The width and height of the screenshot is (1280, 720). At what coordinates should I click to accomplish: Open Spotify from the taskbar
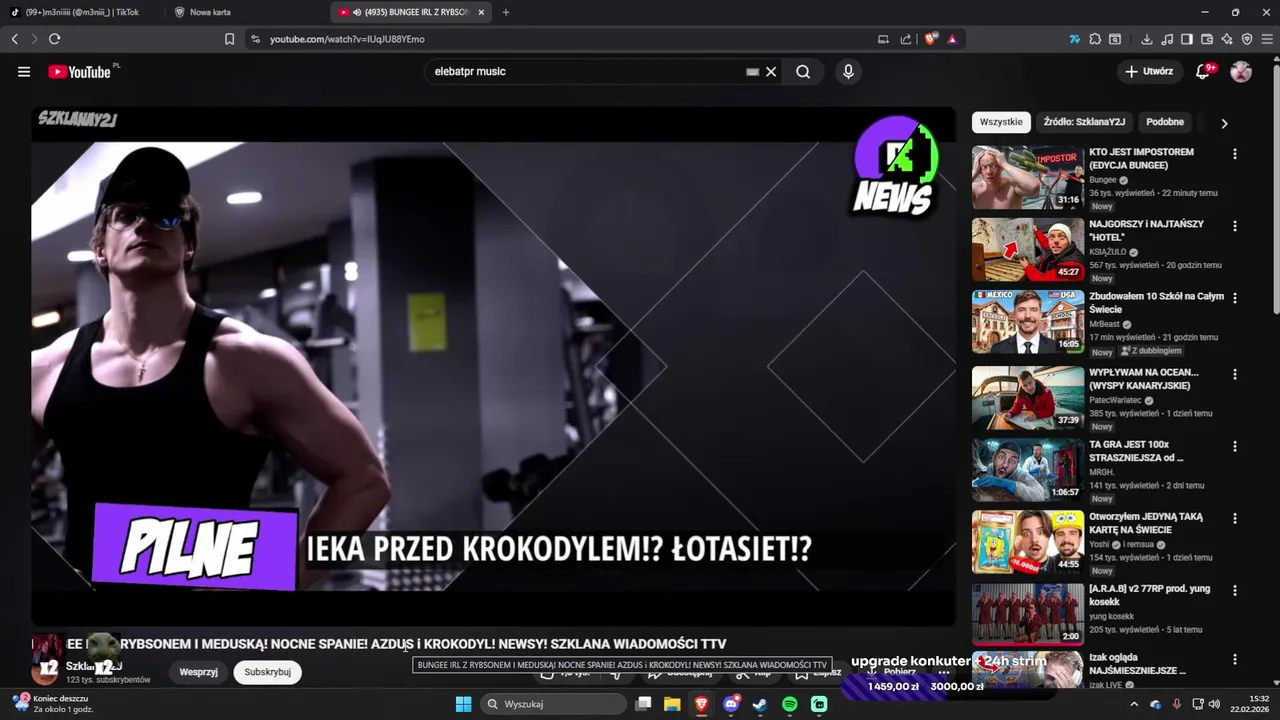[790, 704]
